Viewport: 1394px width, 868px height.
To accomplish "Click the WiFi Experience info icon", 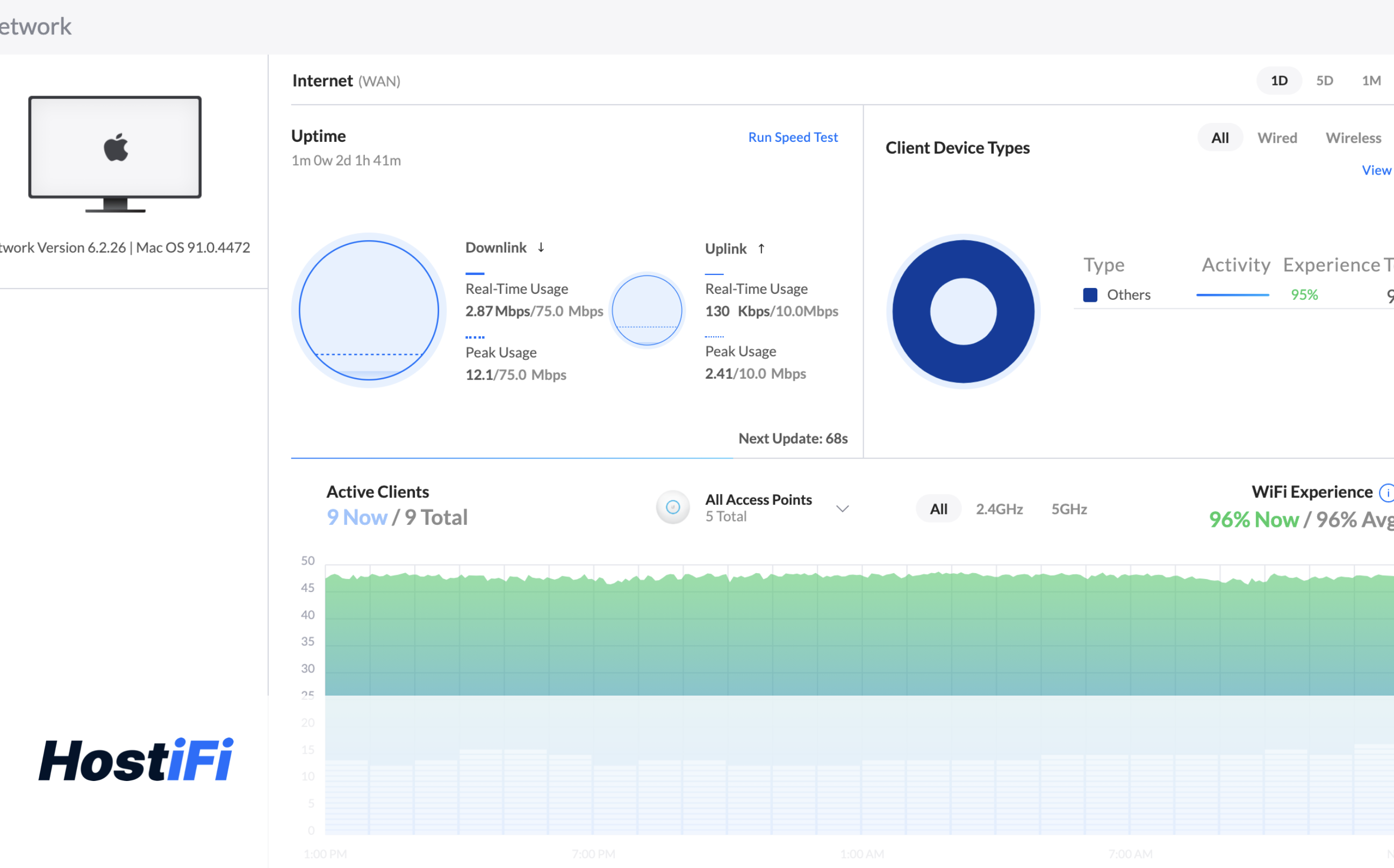I will [x=1388, y=492].
